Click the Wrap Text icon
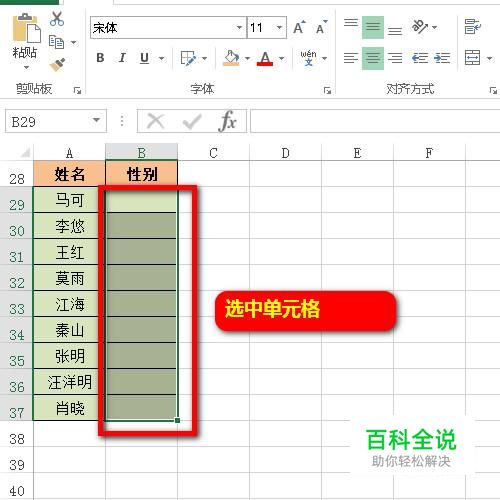The width and height of the screenshot is (500, 500). click(x=473, y=27)
